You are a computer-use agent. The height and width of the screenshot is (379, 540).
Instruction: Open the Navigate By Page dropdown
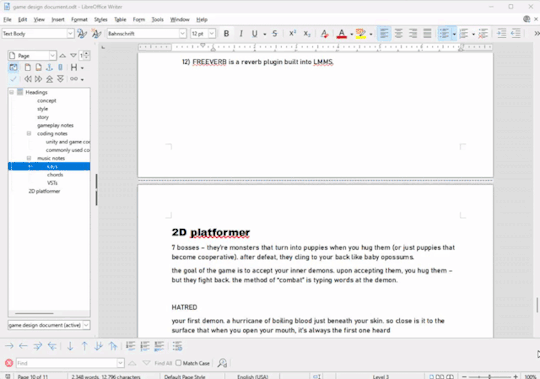pyautogui.click(x=52, y=55)
